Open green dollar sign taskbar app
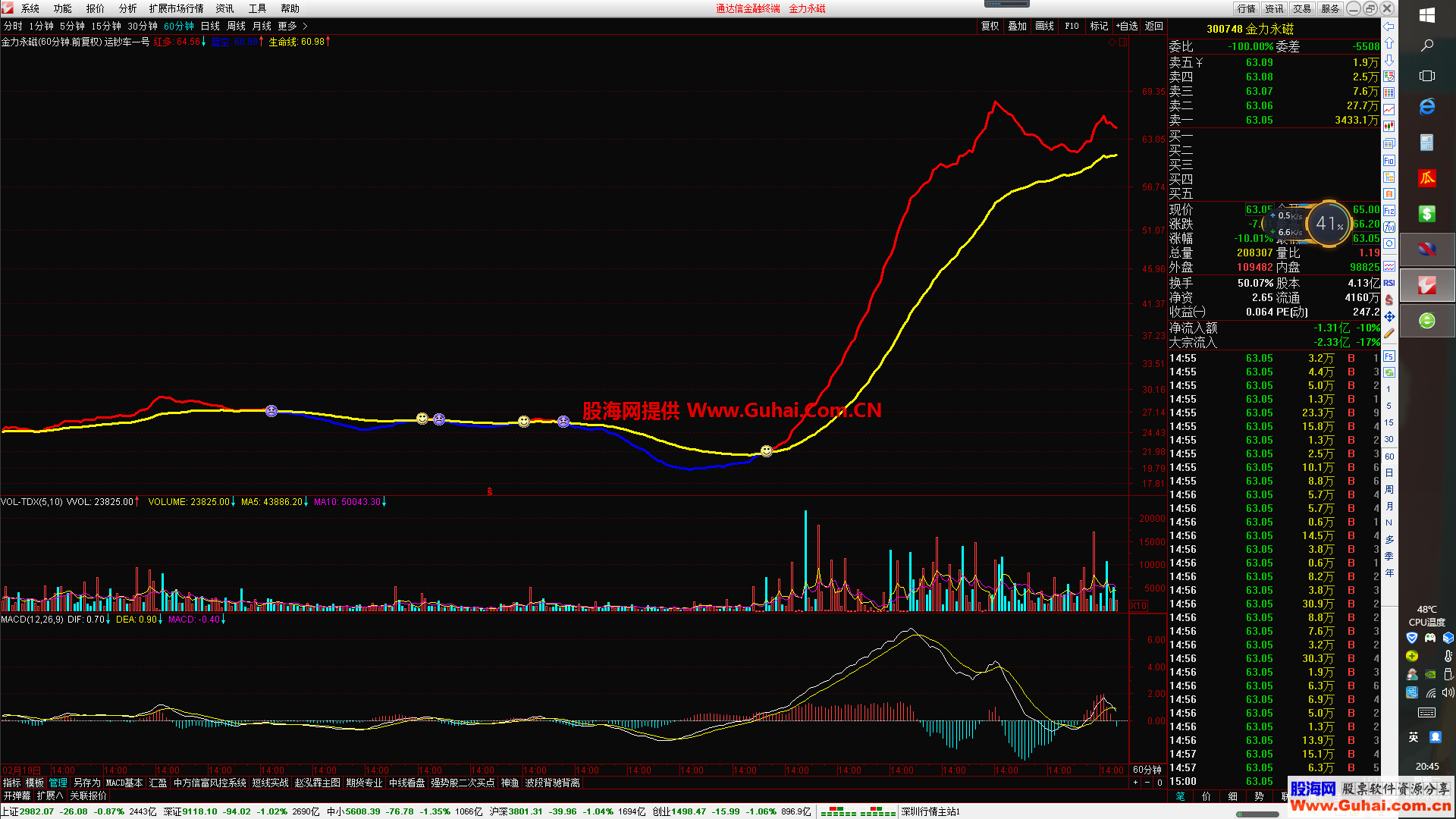This screenshot has height=819, width=1456. pos(1426,214)
